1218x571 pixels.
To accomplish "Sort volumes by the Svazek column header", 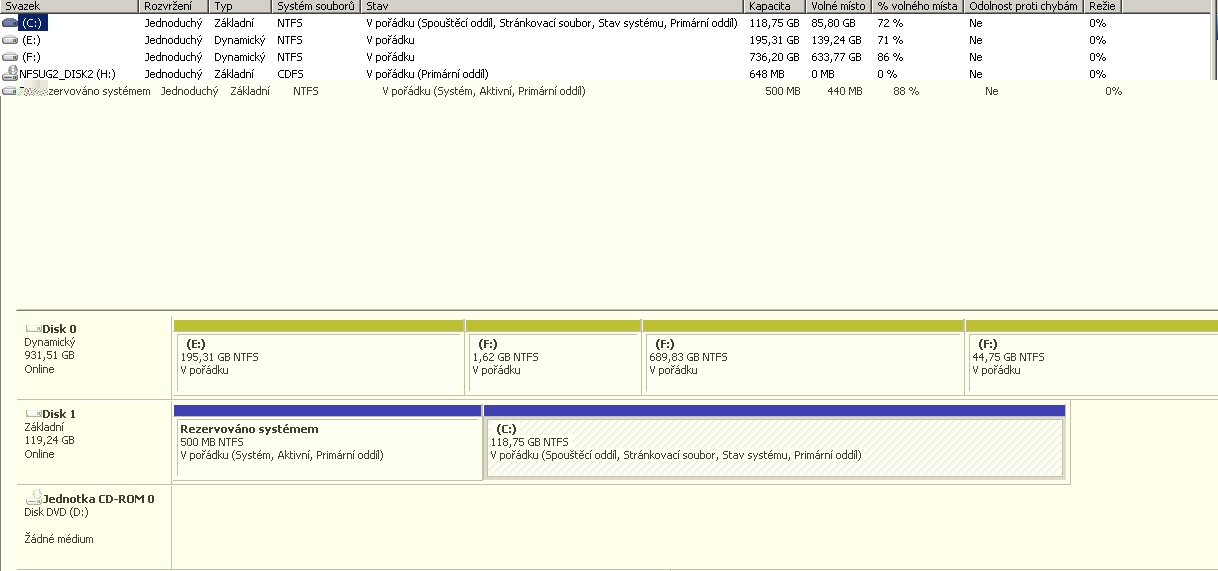I will (x=68, y=6).
